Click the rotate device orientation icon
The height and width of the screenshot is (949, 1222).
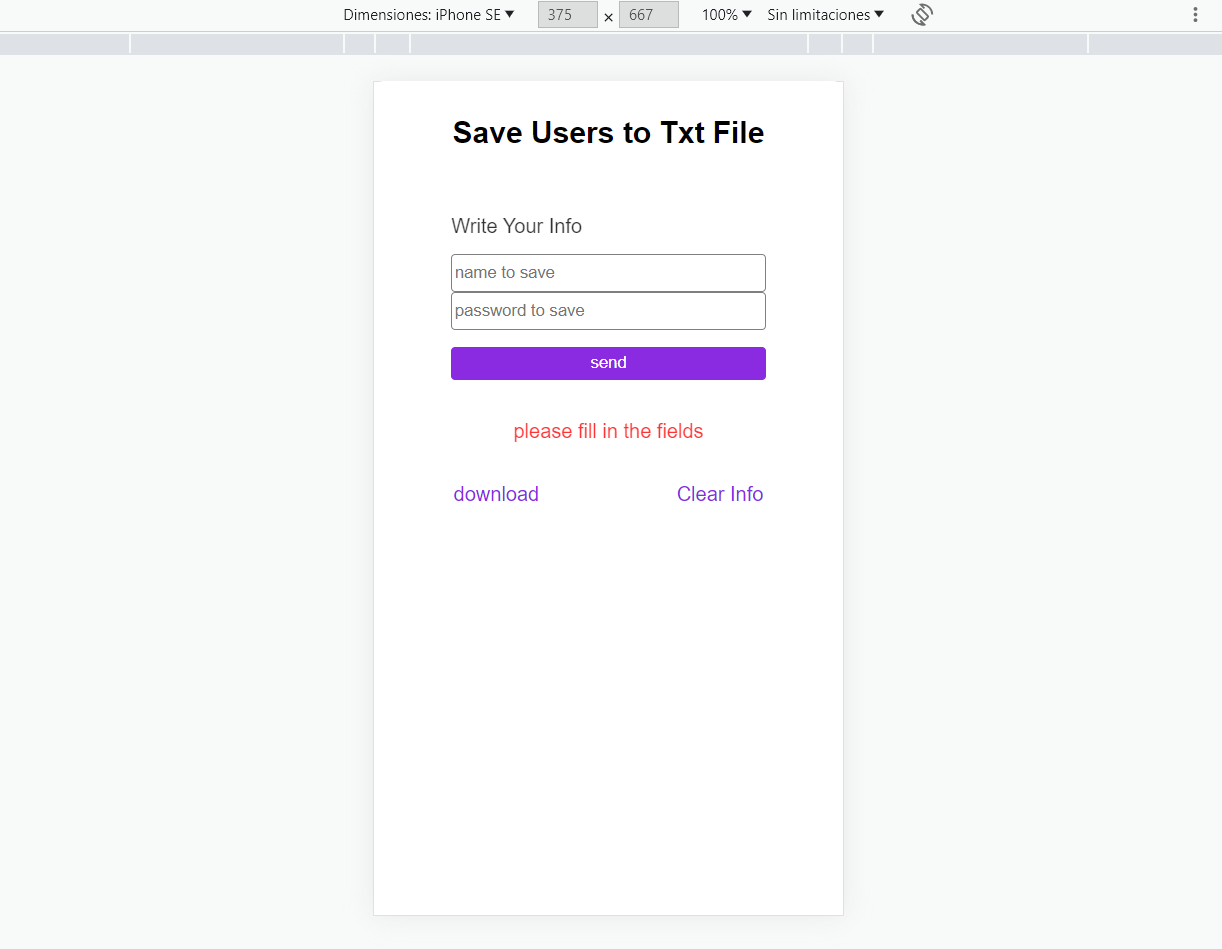click(x=921, y=14)
